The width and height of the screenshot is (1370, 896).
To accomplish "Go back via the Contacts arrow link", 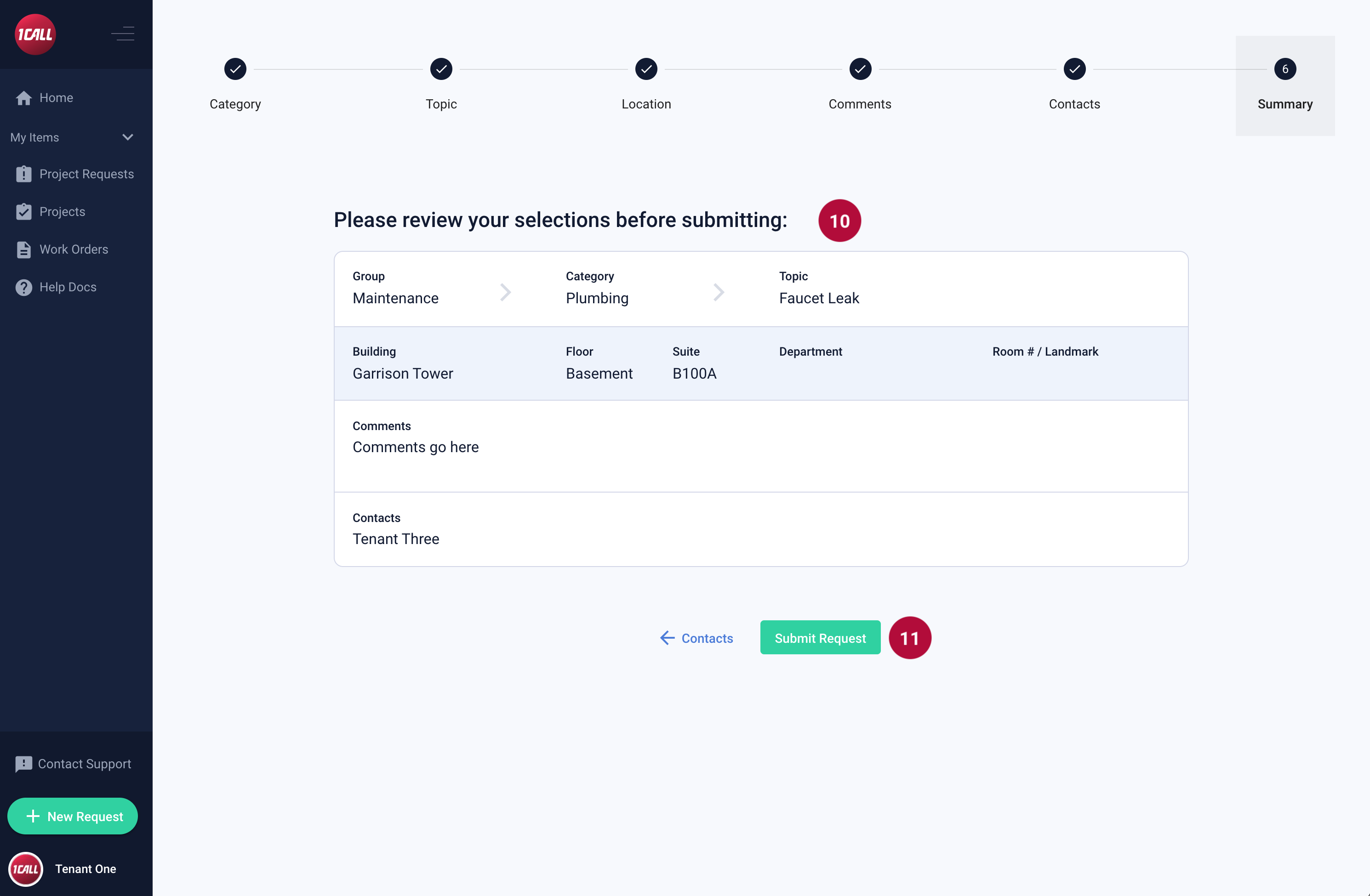I will click(696, 638).
